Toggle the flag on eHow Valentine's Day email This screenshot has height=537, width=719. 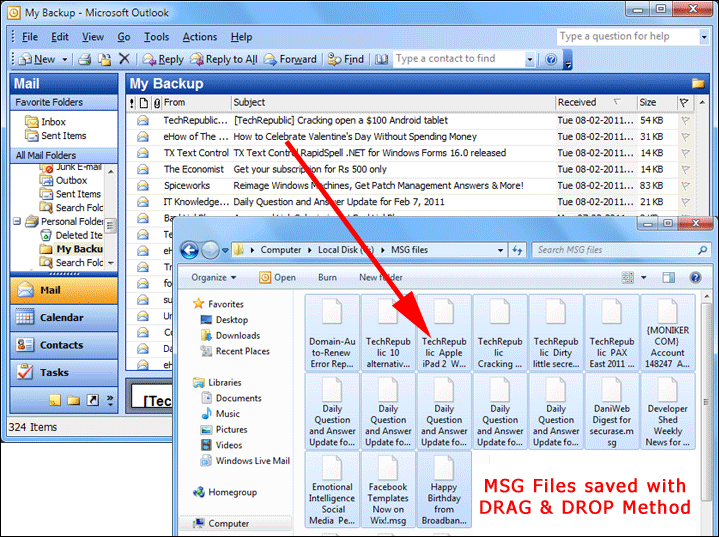[685, 137]
